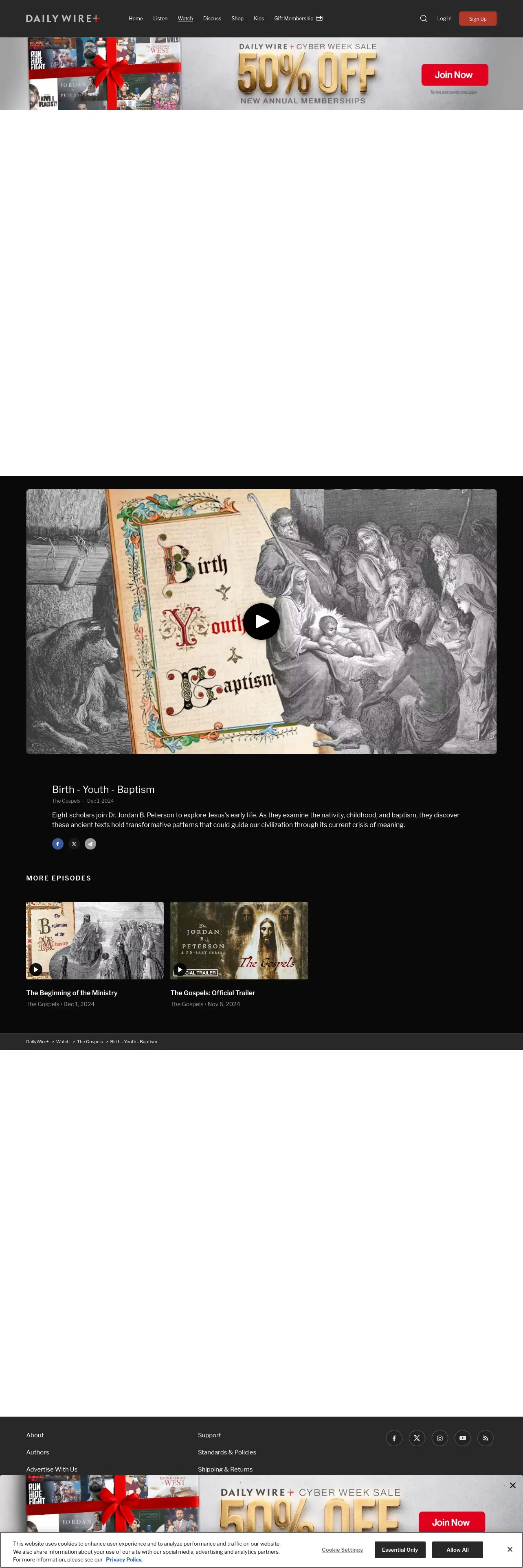This screenshot has height=1568, width=523.
Task: Click the Daily Wire+ logo
Action: tap(63, 18)
